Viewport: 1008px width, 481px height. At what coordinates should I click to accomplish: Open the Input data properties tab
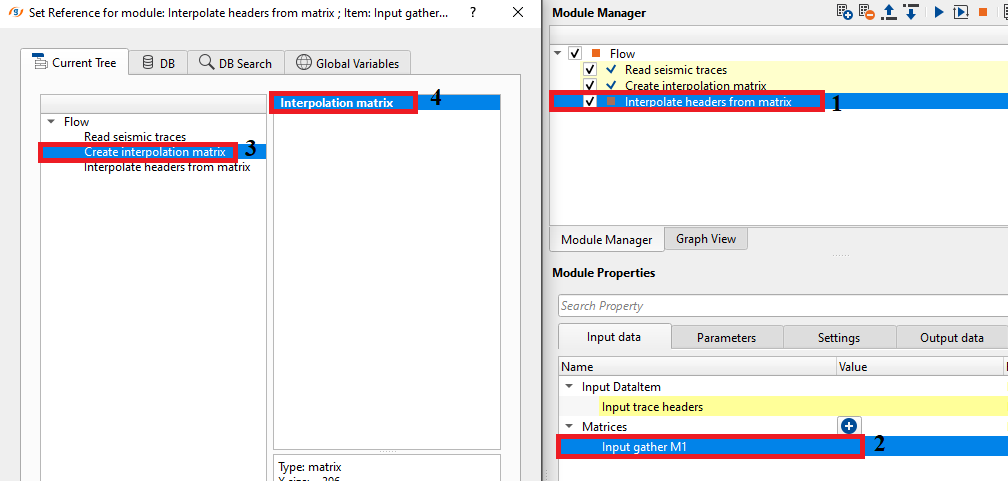[615, 337]
